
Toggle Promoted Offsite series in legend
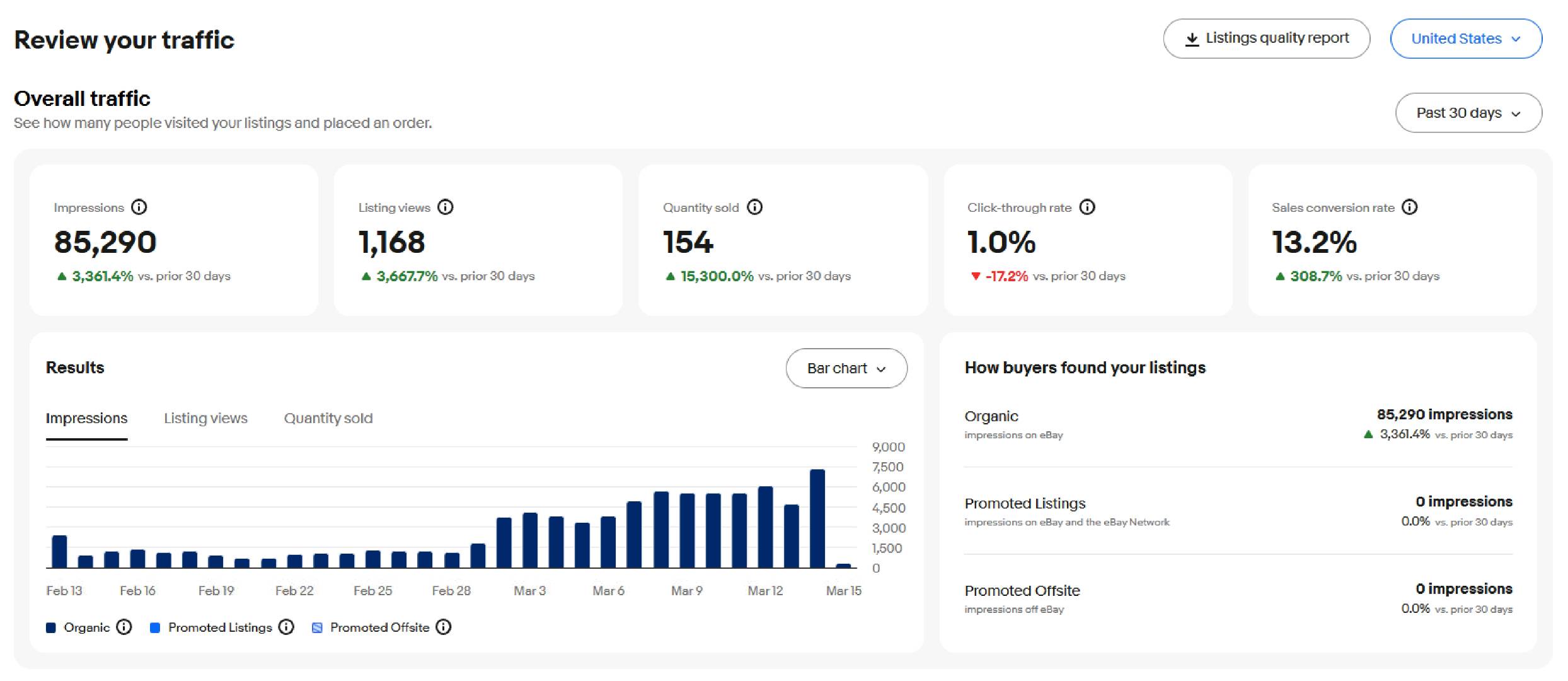[379, 627]
